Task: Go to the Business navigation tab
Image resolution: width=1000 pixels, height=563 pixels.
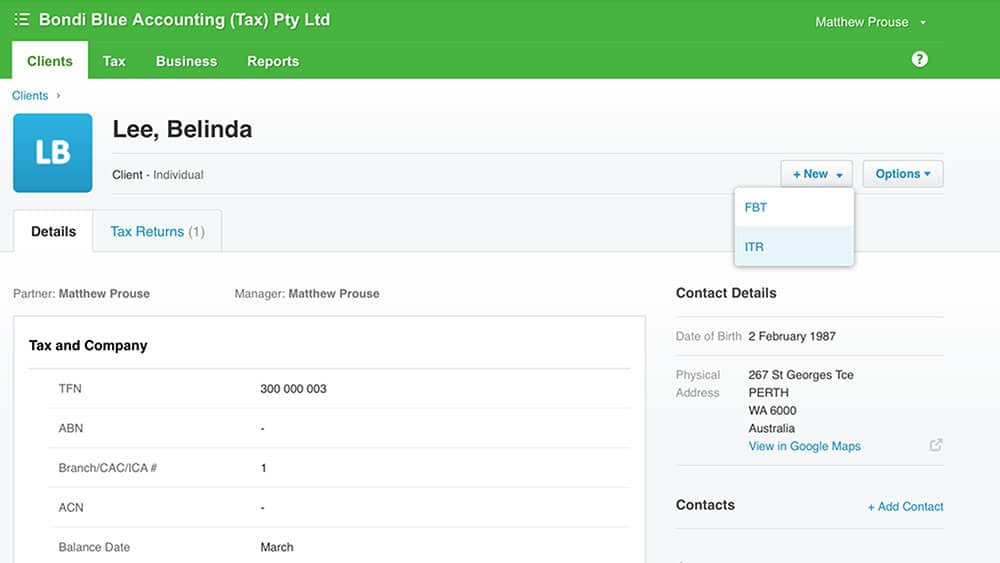Action: 186,61
